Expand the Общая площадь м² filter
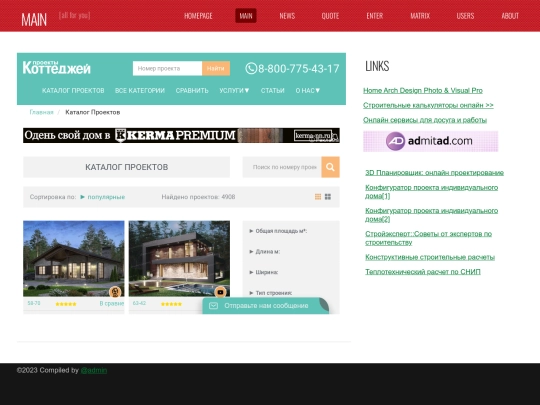Viewport: 540px width, 405px height. click(x=278, y=231)
